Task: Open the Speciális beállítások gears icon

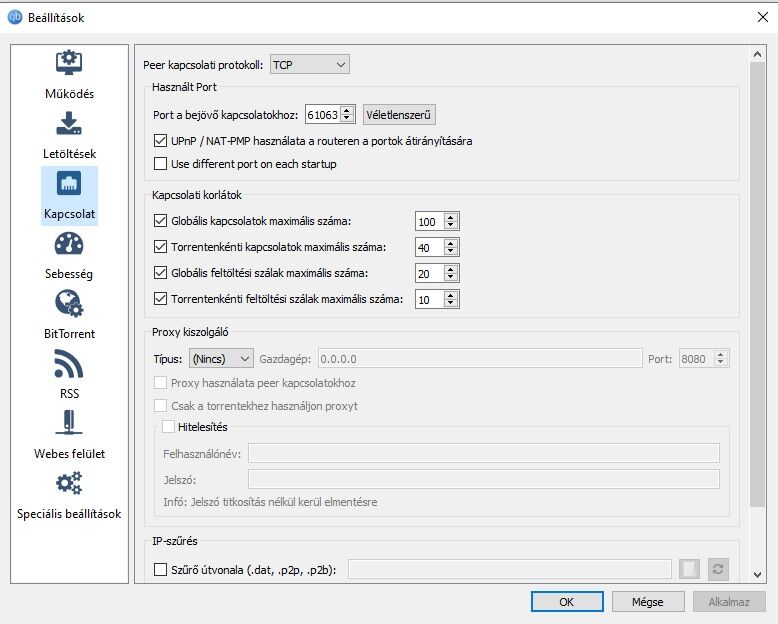Action: (69, 483)
